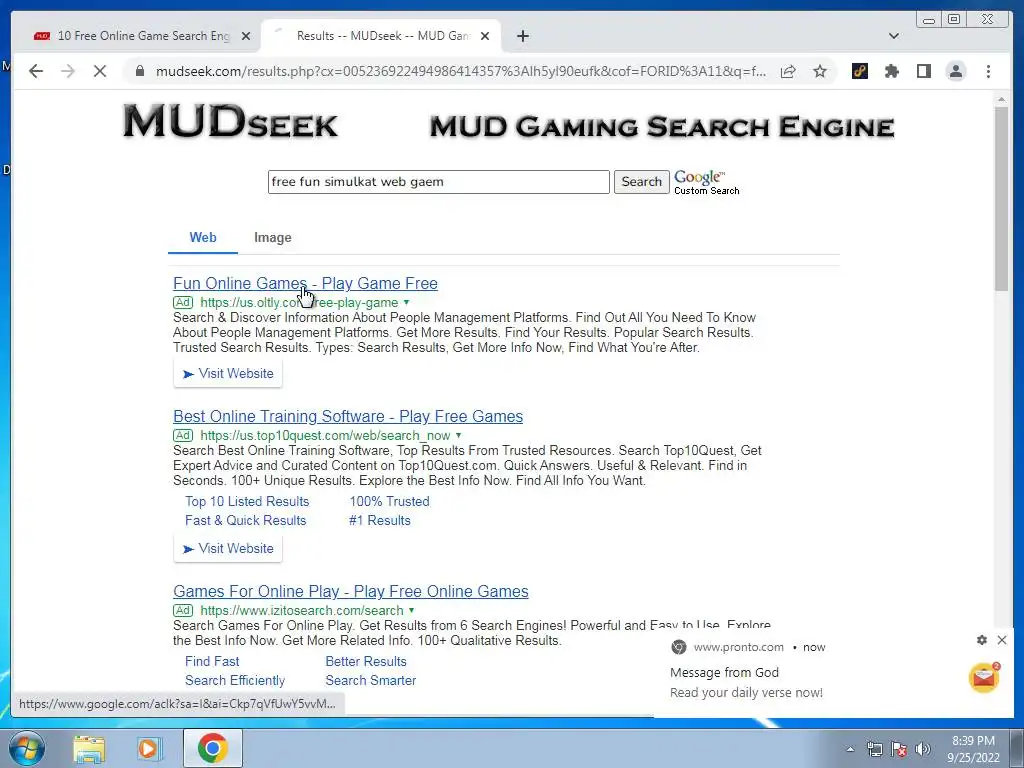The height and width of the screenshot is (768, 1024).
Task: Open Windows Explorer from taskbar
Action: (89, 748)
